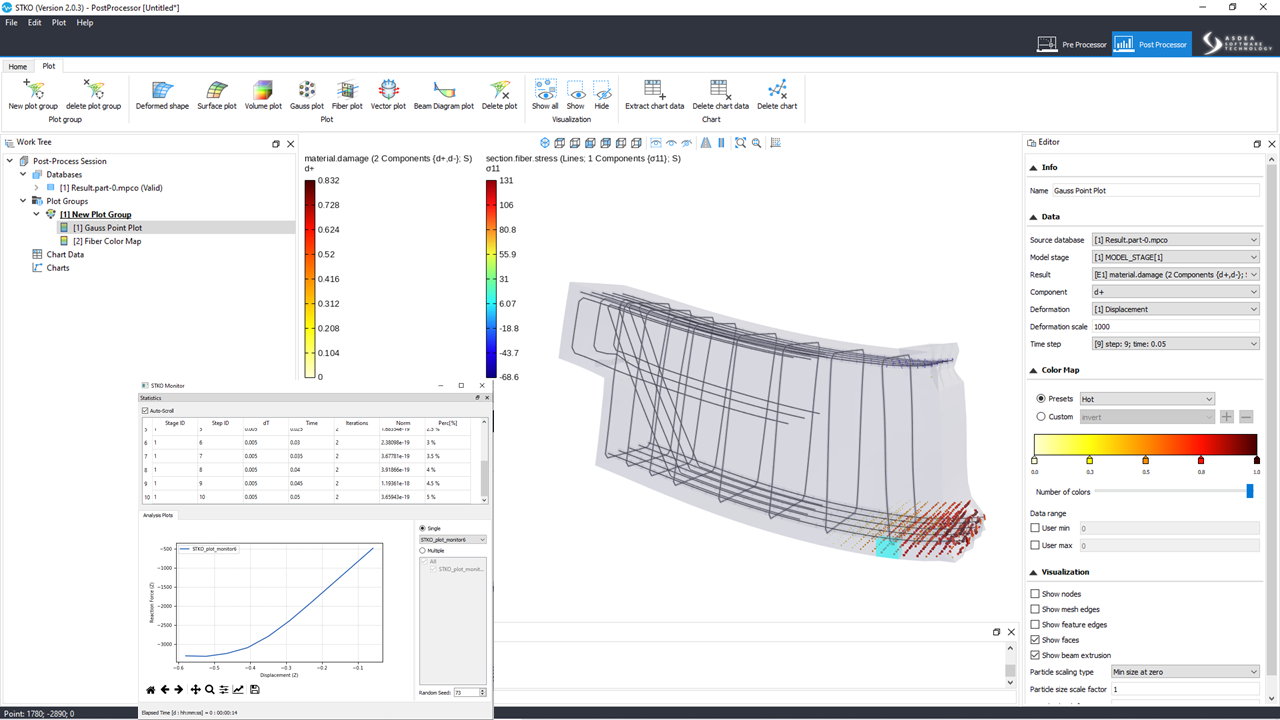Viewport: 1280px width, 720px height.
Task: Select the Presets radio button
Action: click(x=1041, y=398)
